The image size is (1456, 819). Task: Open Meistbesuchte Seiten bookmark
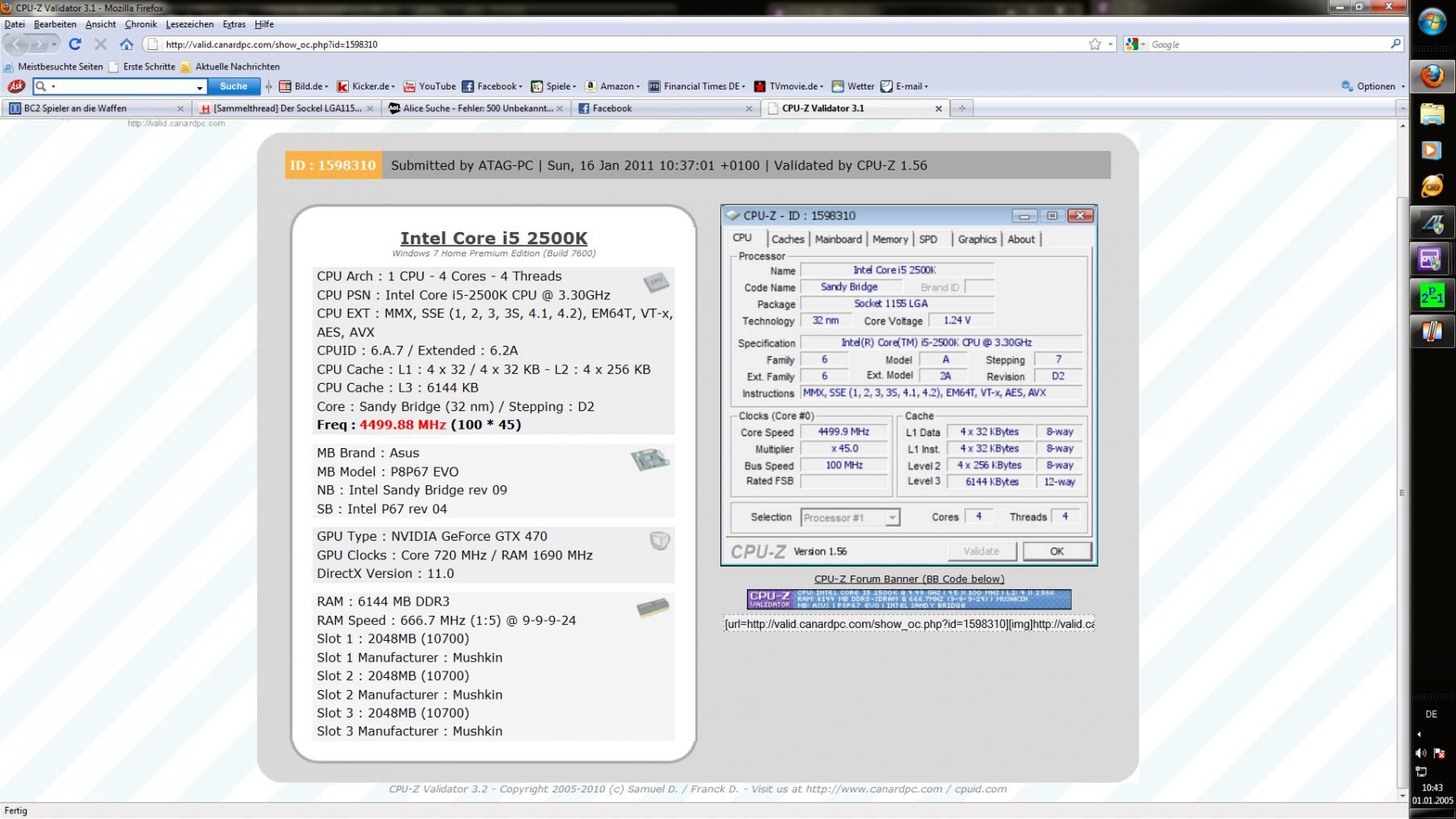(53, 67)
